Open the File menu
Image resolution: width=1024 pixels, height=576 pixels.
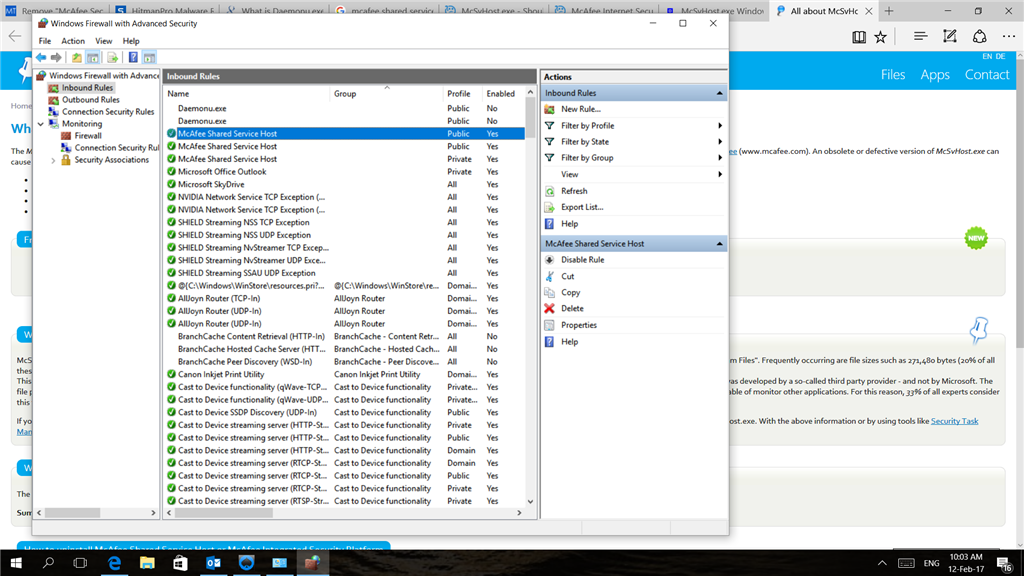click(45, 40)
